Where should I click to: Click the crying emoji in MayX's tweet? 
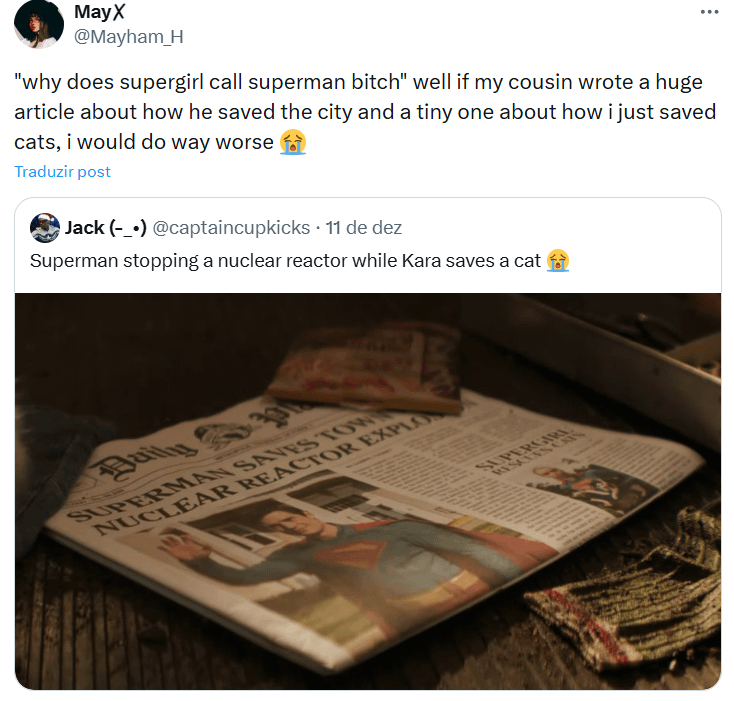293,142
